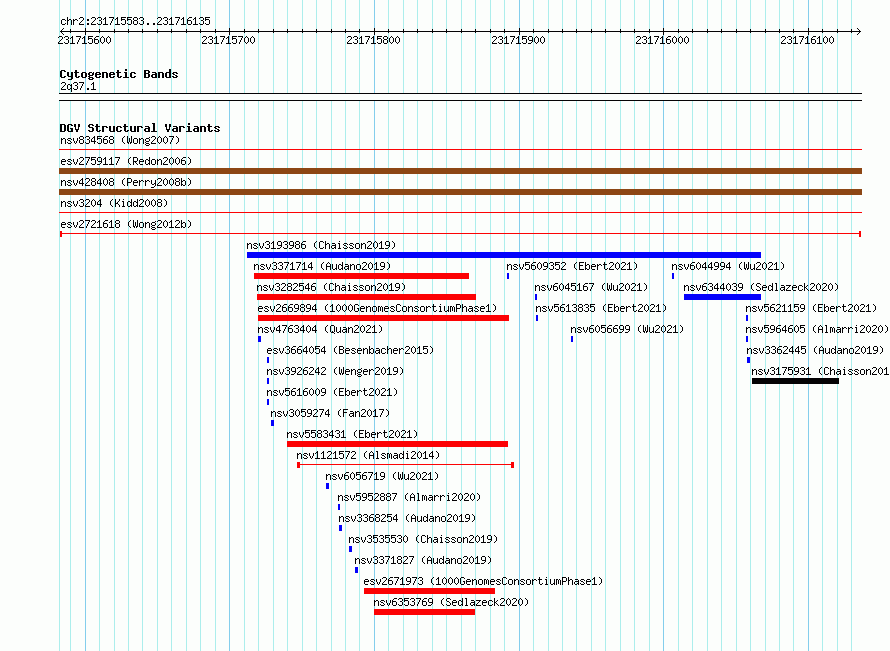This screenshot has height=651, width=890.
Task: Select nsv5621159 (Ebert2021) variant text
Action: pyautogui.click(x=811, y=308)
